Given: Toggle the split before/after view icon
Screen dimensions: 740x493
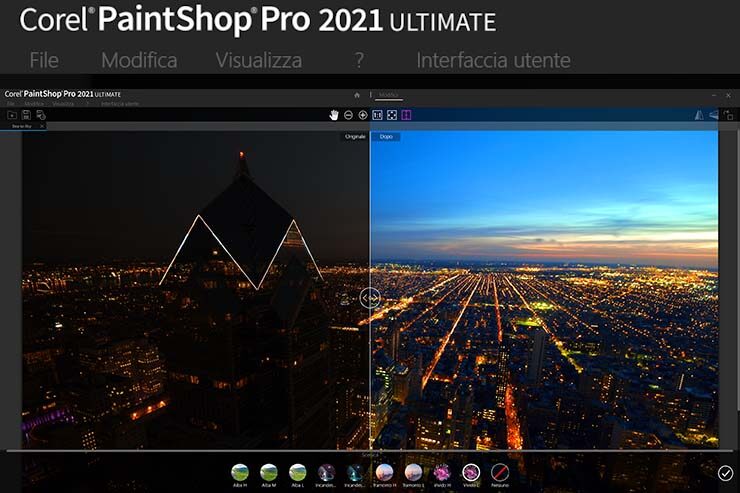Looking at the screenshot, I should click(407, 115).
